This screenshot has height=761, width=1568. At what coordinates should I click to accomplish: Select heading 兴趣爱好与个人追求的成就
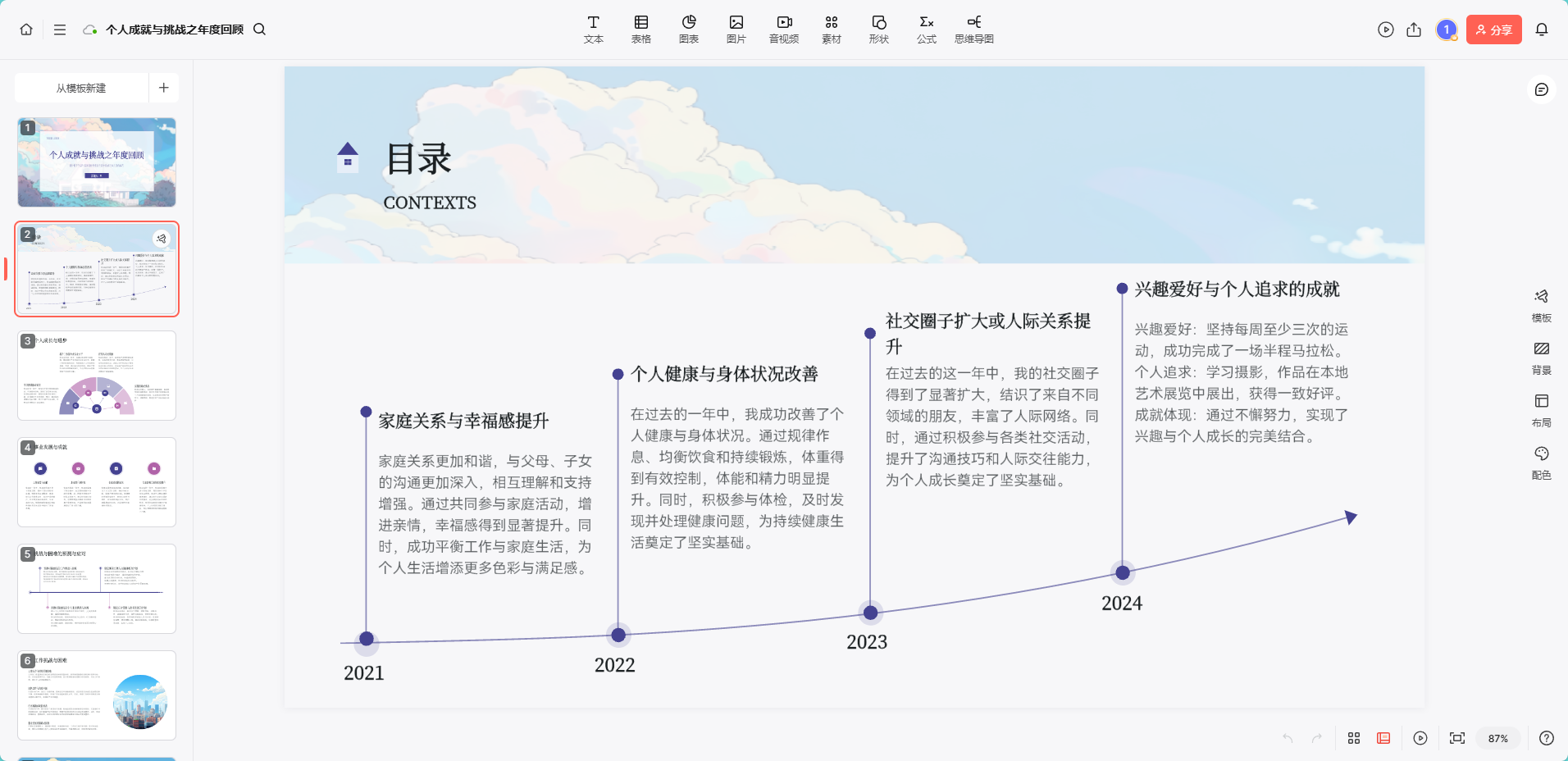click(x=1237, y=289)
